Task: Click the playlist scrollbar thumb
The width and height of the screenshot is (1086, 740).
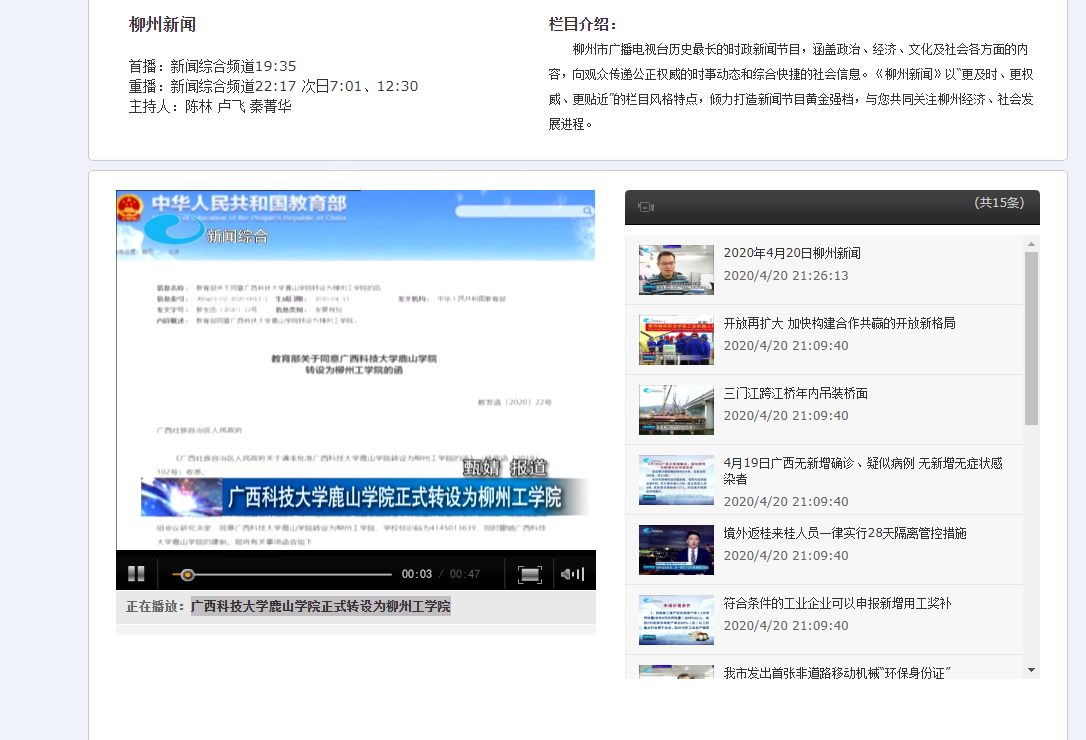Action: pyautogui.click(x=1031, y=338)
